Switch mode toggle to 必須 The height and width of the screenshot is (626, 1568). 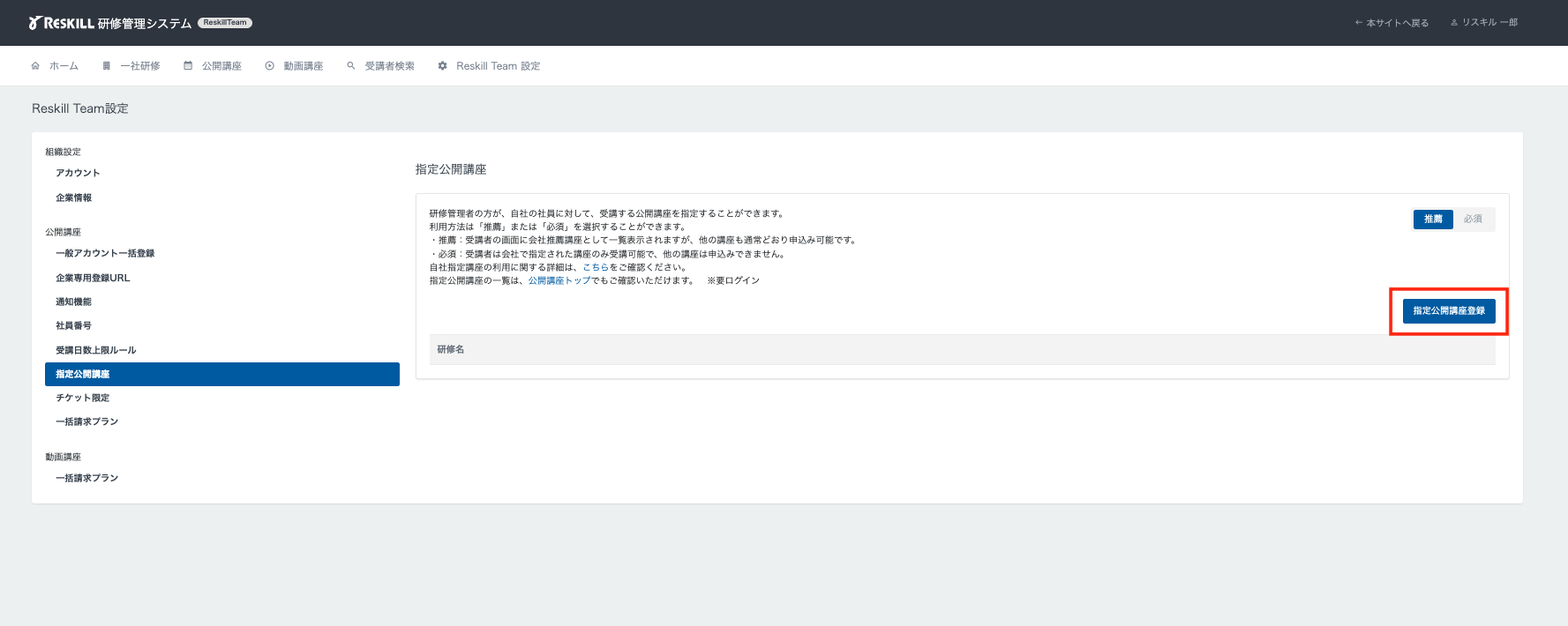point(1473,219)
